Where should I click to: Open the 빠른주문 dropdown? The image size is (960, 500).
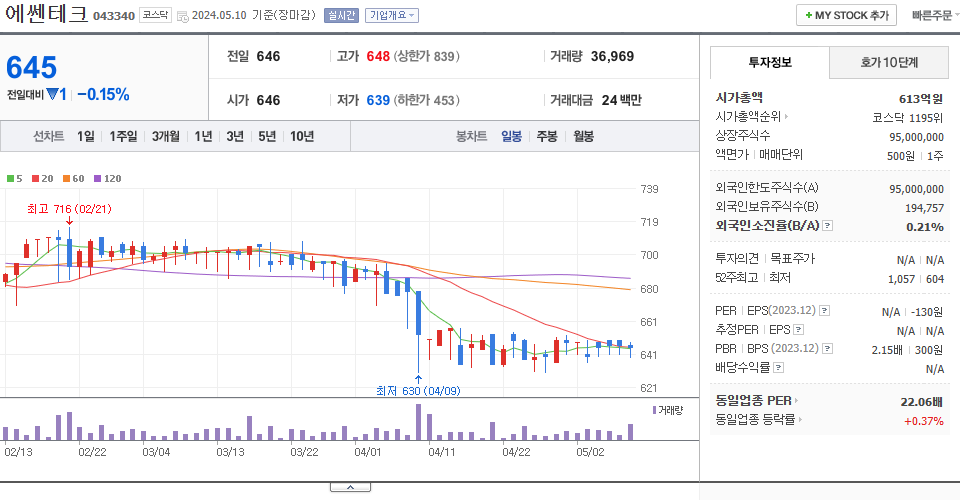pos(934,15)
